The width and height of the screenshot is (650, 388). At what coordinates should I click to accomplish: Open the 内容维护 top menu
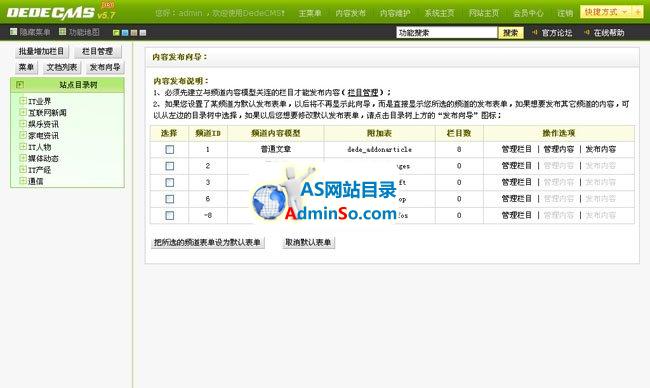click(395, 13)
